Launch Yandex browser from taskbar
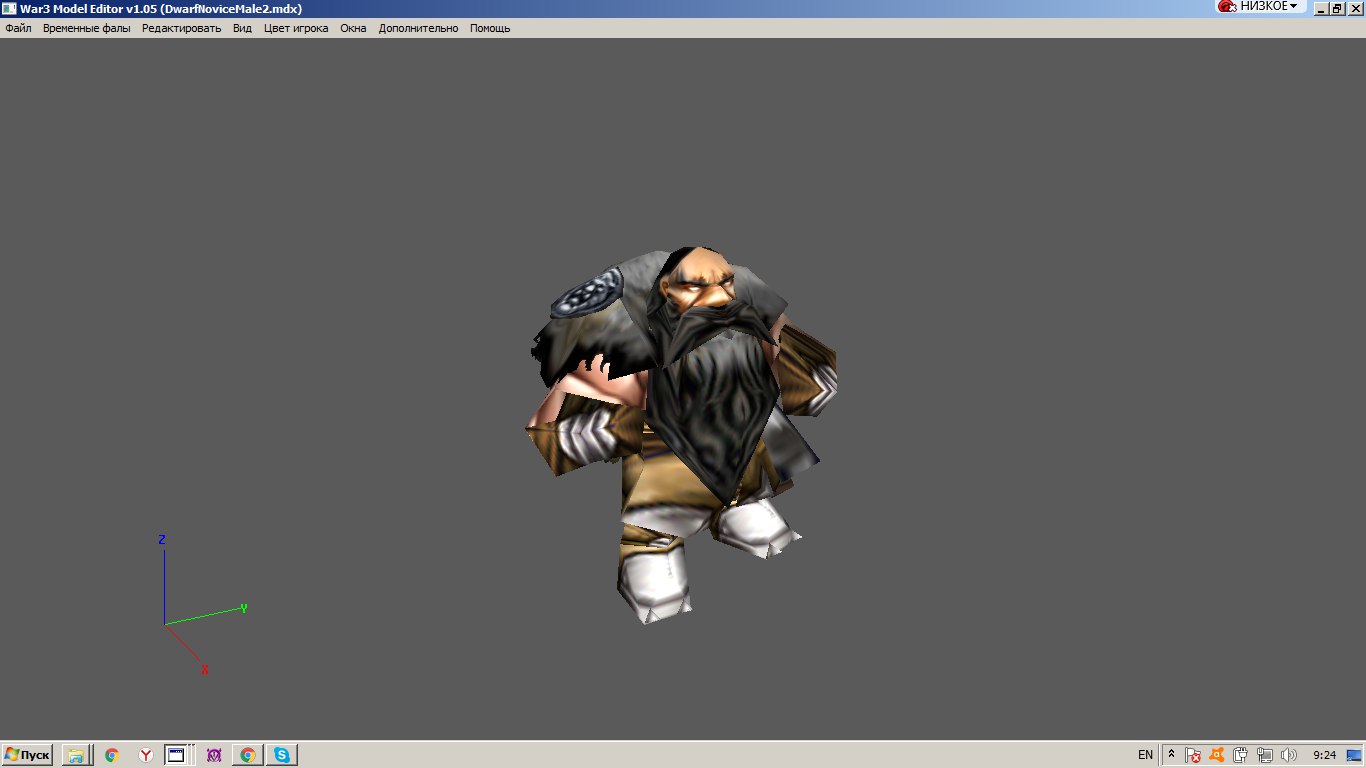The width and height of the screenshot is (1366, 768). tap(146, 755)
